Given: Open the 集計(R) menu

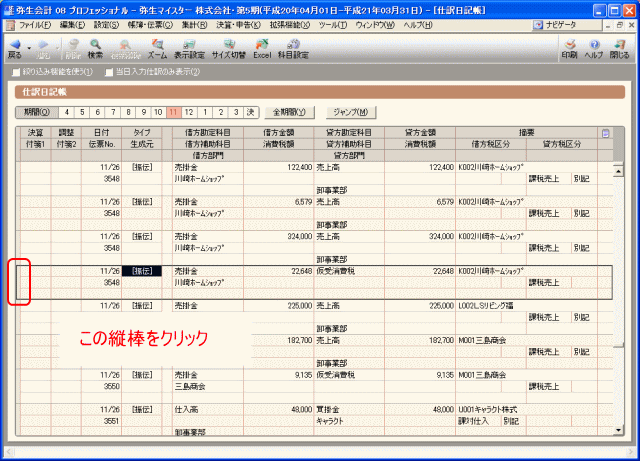Looking at the screenshot, I should coord(194,25).
